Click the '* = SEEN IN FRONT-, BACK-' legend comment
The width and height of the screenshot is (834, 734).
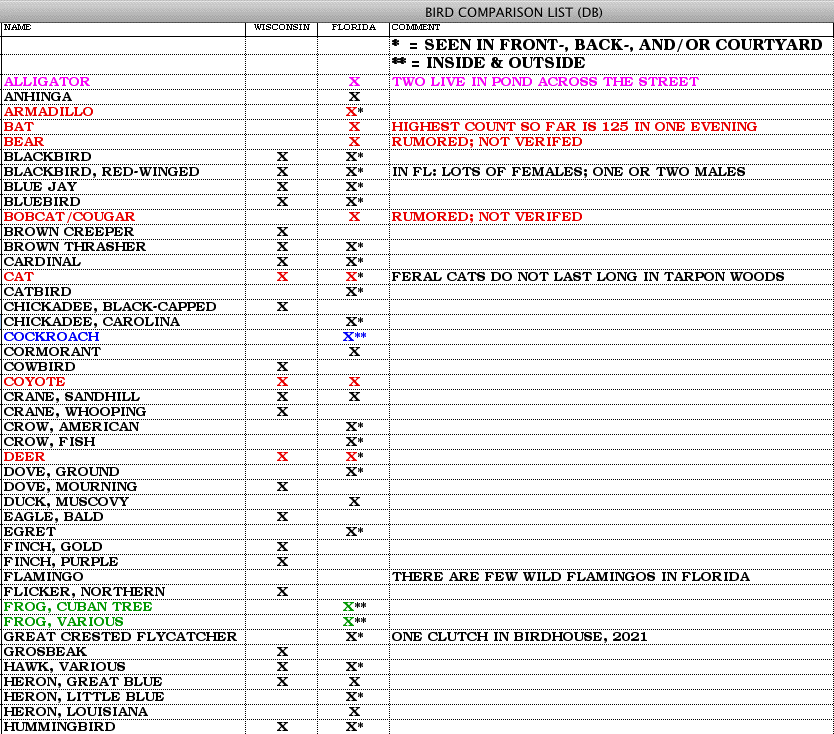tap(607, 45)
